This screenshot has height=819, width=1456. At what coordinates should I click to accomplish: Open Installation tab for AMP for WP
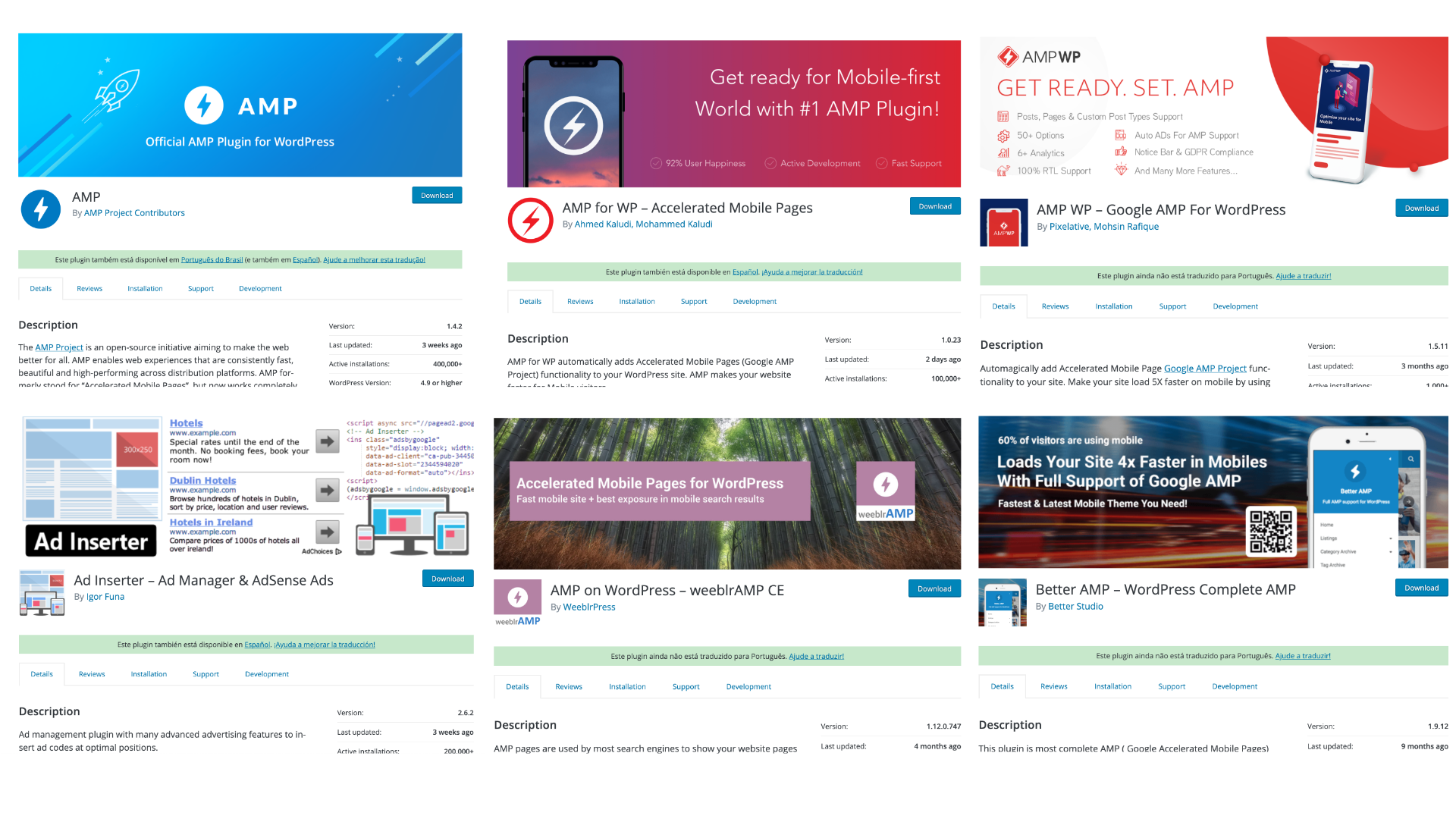pos(636,302)
